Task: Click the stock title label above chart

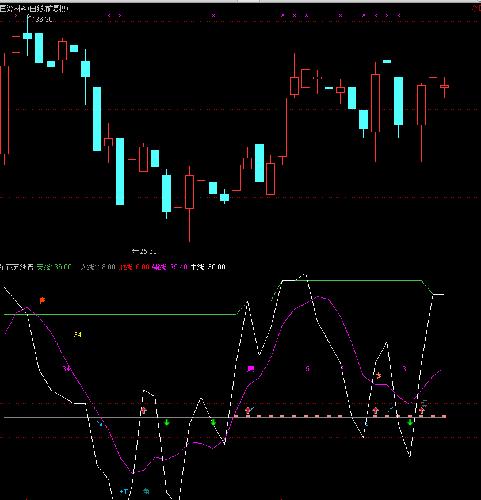Action: [x=34, y=9]
